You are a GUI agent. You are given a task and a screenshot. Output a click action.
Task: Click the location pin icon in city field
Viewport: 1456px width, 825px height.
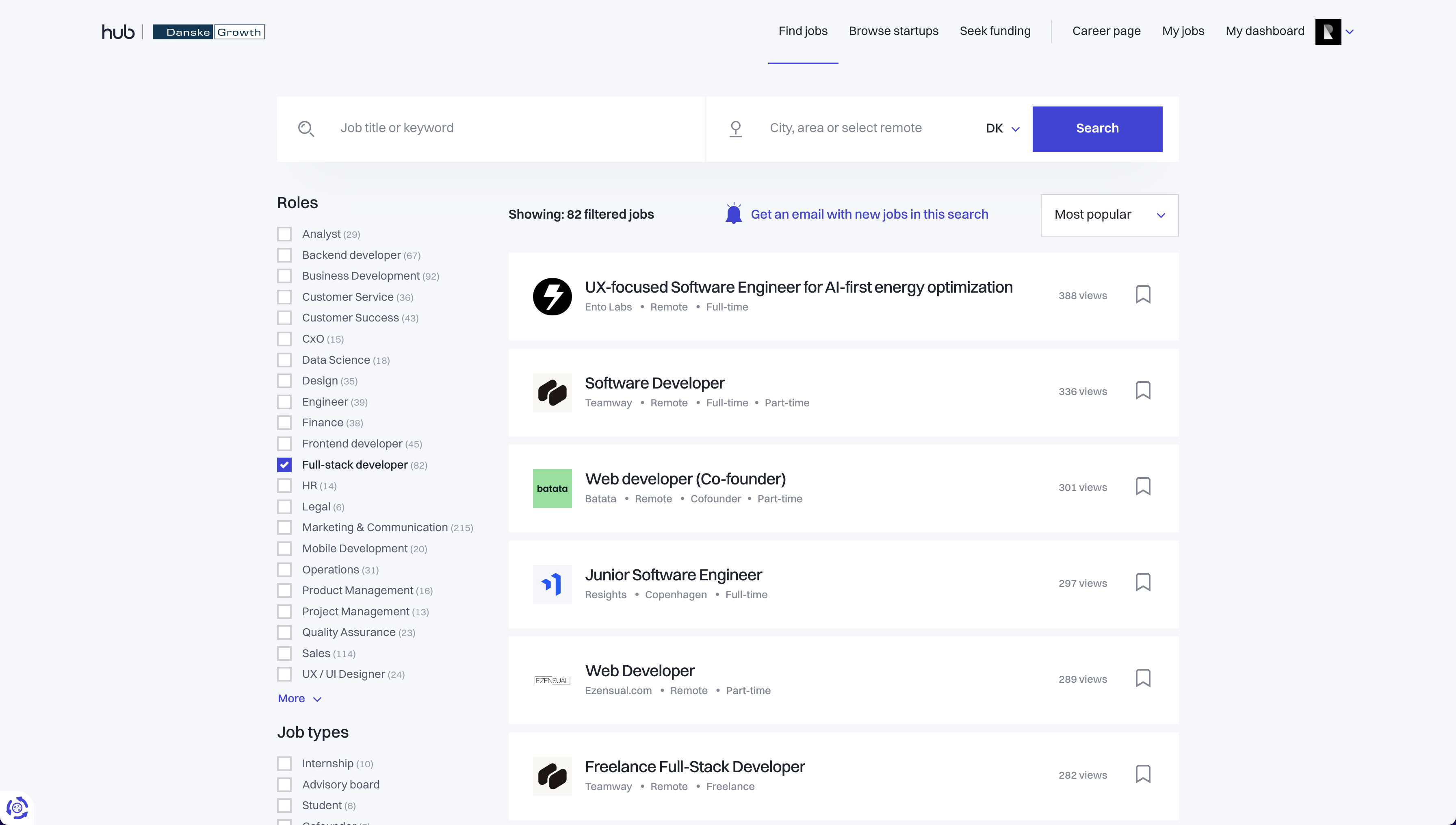pyautogui.click(x=735, y=128)
